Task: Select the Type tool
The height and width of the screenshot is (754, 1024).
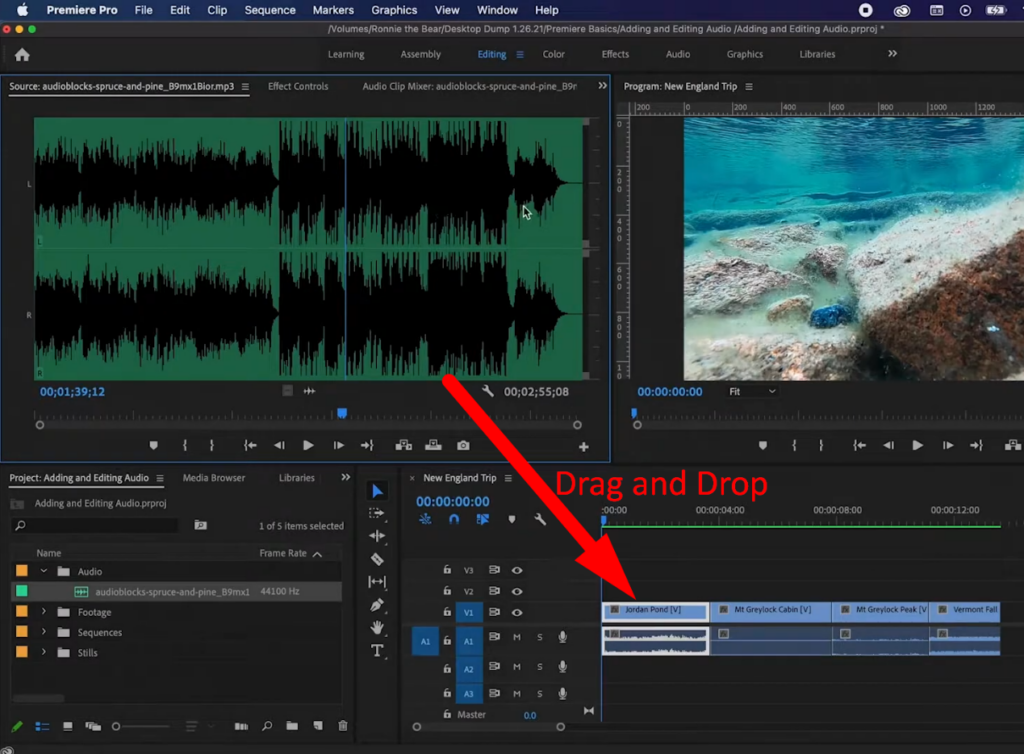Action: [x=377, y=650]
